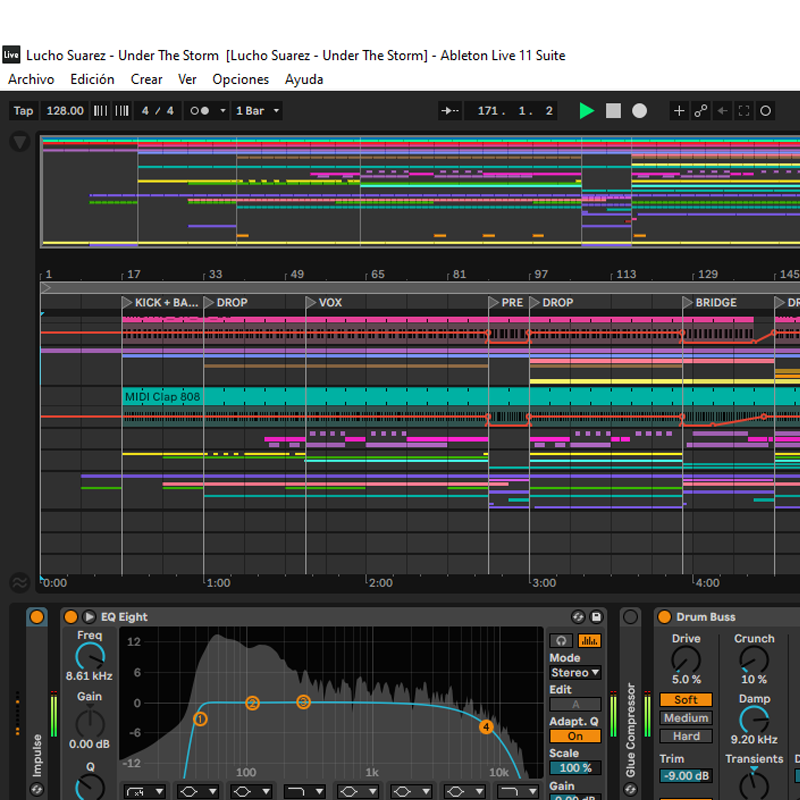Click the BRIDGE locator marker in timeline
800x800 pixels.
(x=714, y=302)
